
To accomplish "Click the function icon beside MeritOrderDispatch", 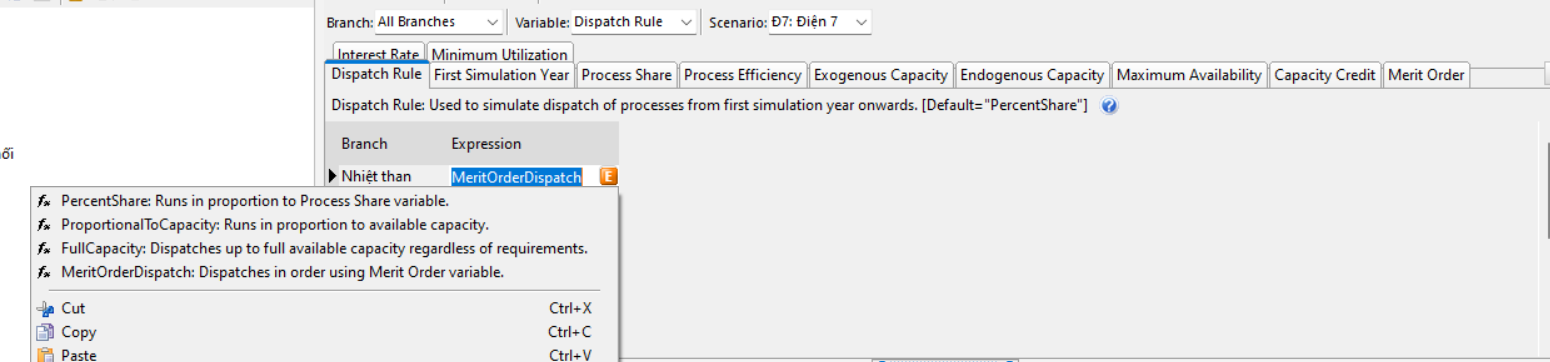I will pyautogui.click(x=44, y=272).
